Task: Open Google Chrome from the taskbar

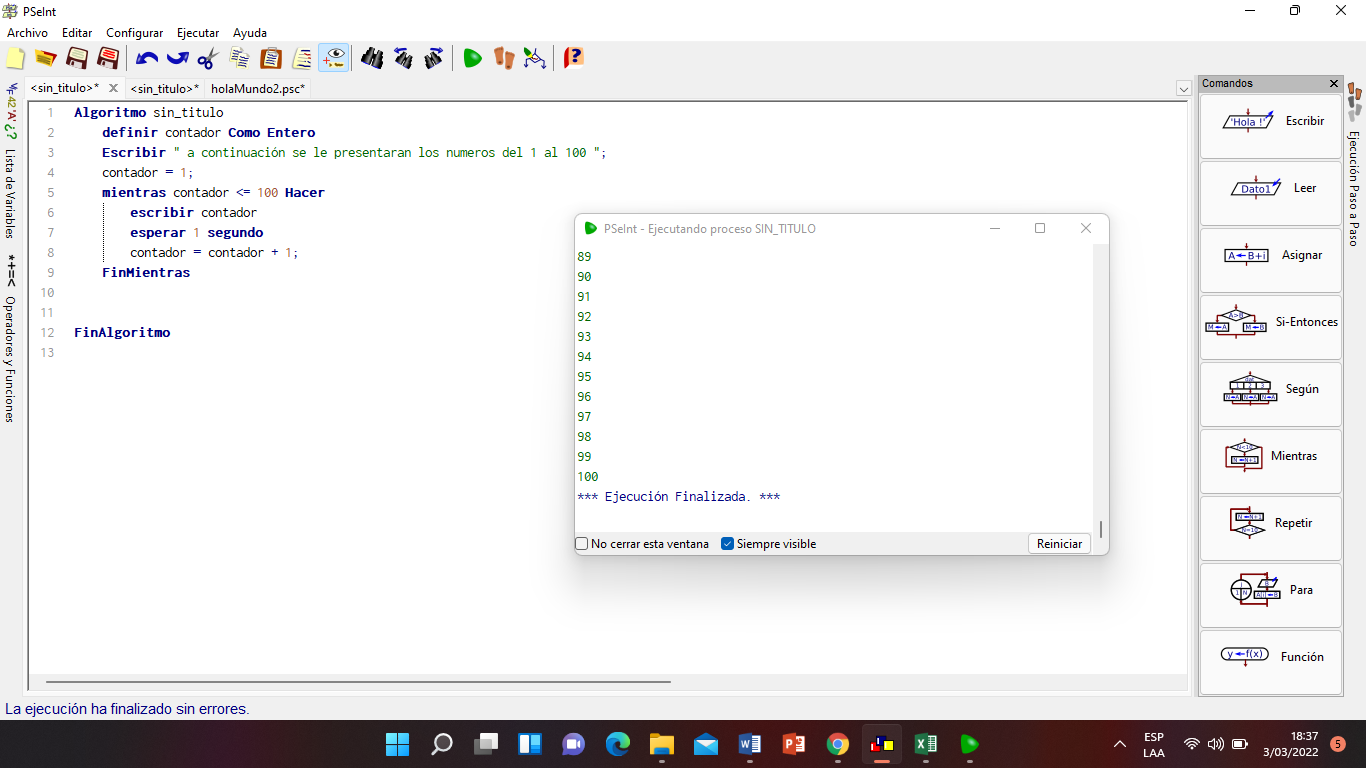Action: pos(838,744)
